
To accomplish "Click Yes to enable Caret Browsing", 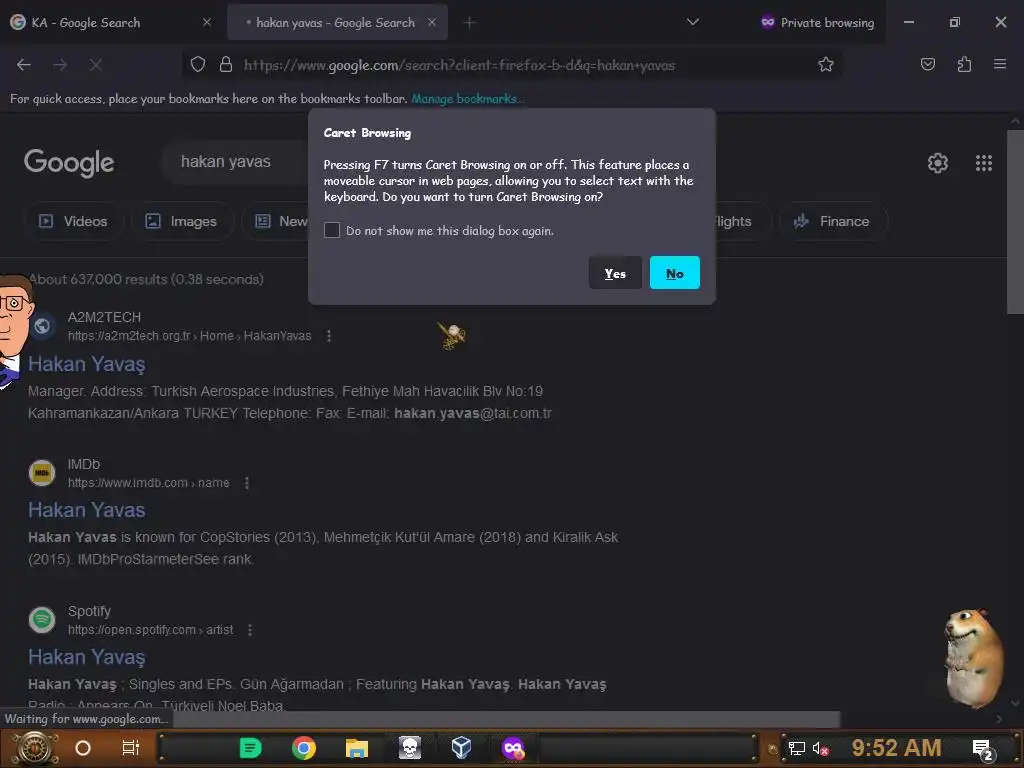I will [x=615, y=273].
